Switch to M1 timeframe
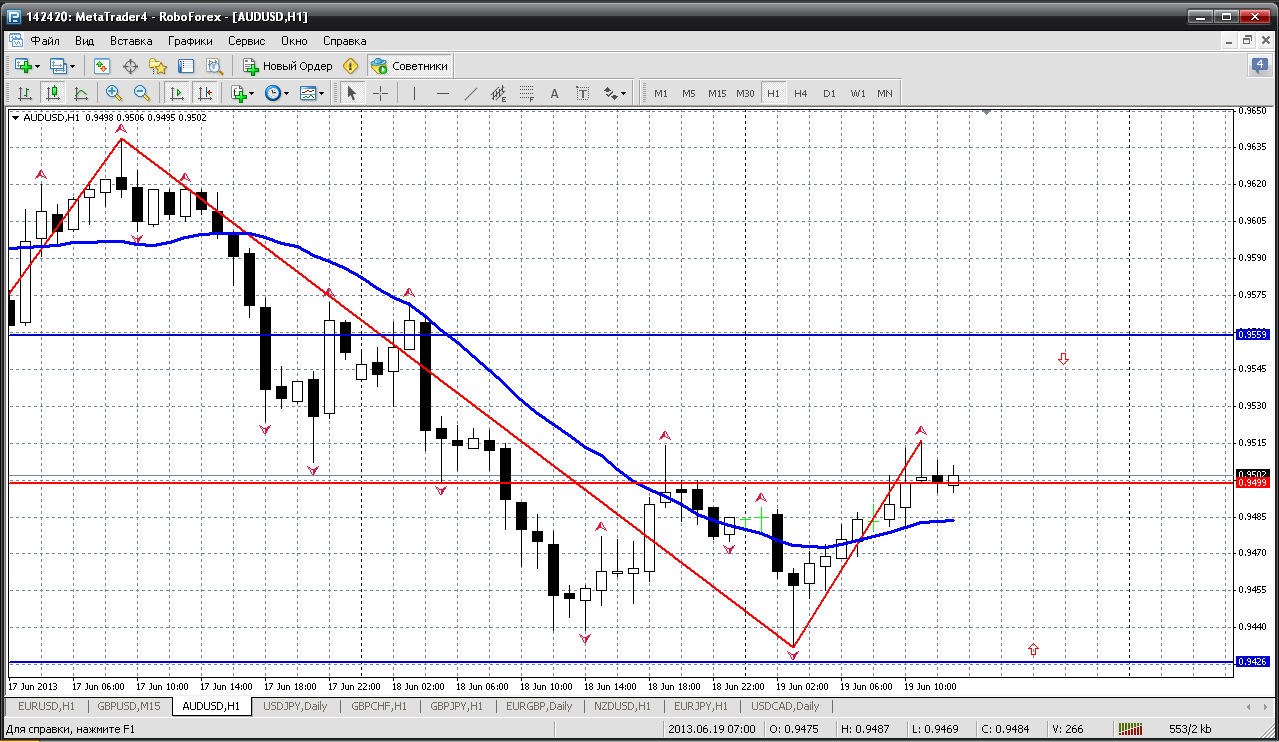 point(661,93)
